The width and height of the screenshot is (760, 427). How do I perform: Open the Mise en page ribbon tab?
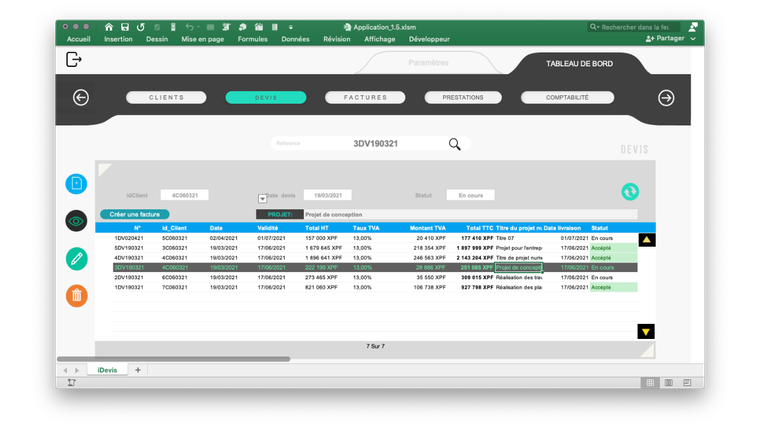(203, 39)
